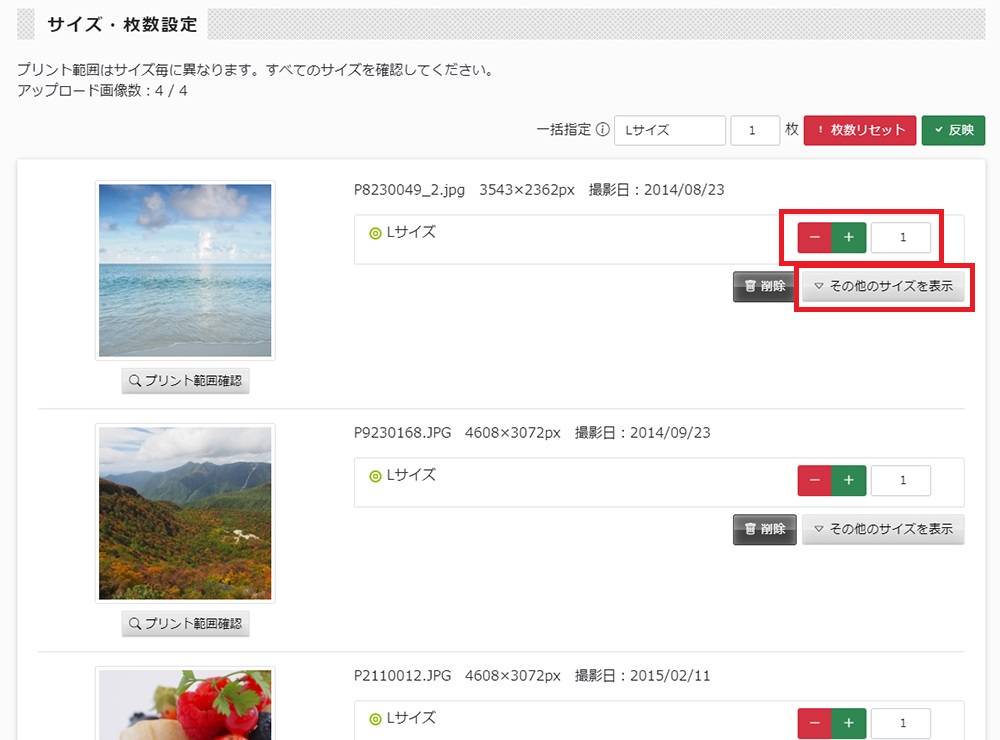
Task: Click the red 枚数リセット button
Action: [x=860, y=130]
